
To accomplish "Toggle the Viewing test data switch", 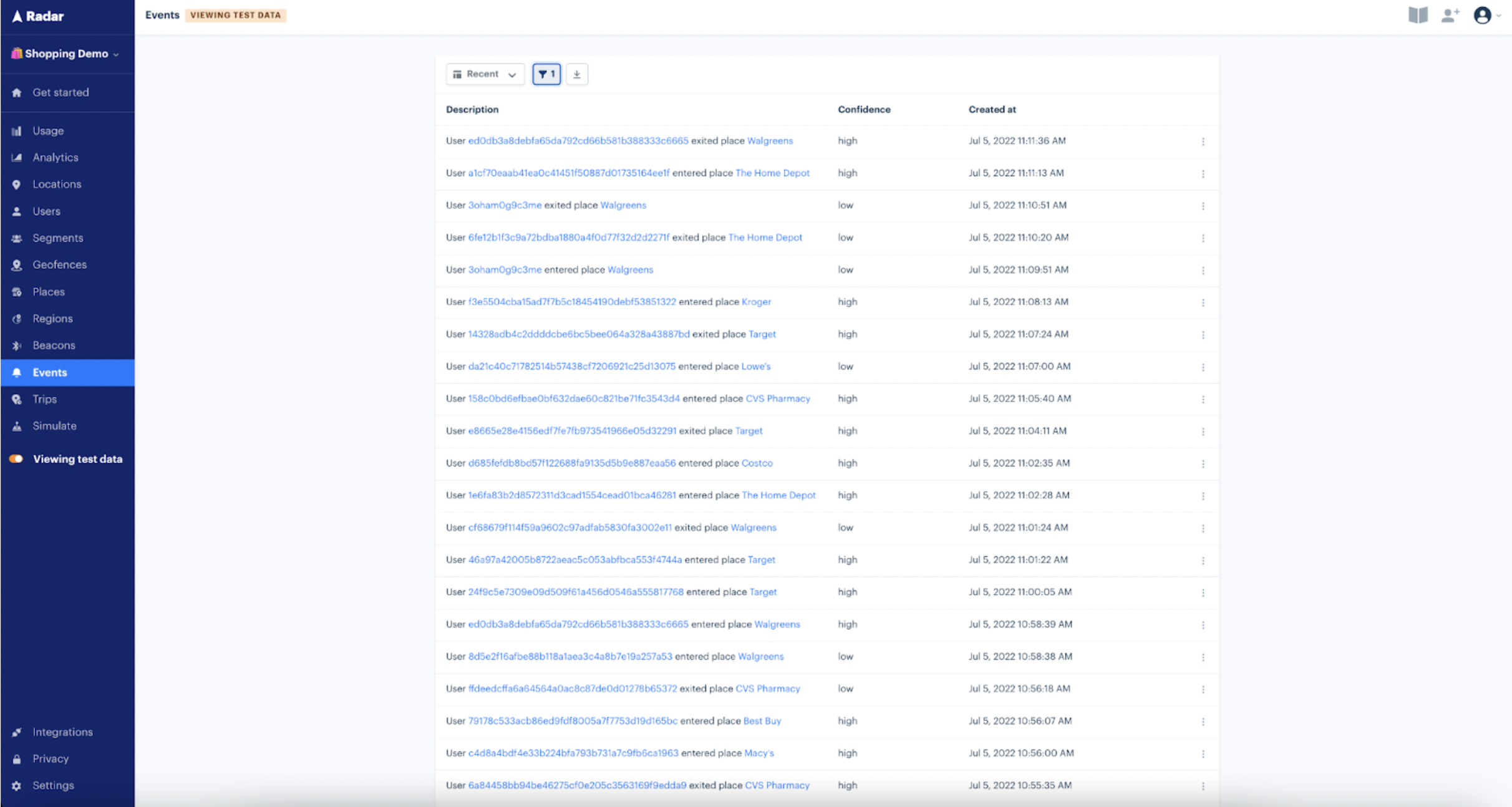I will (17, 459).
